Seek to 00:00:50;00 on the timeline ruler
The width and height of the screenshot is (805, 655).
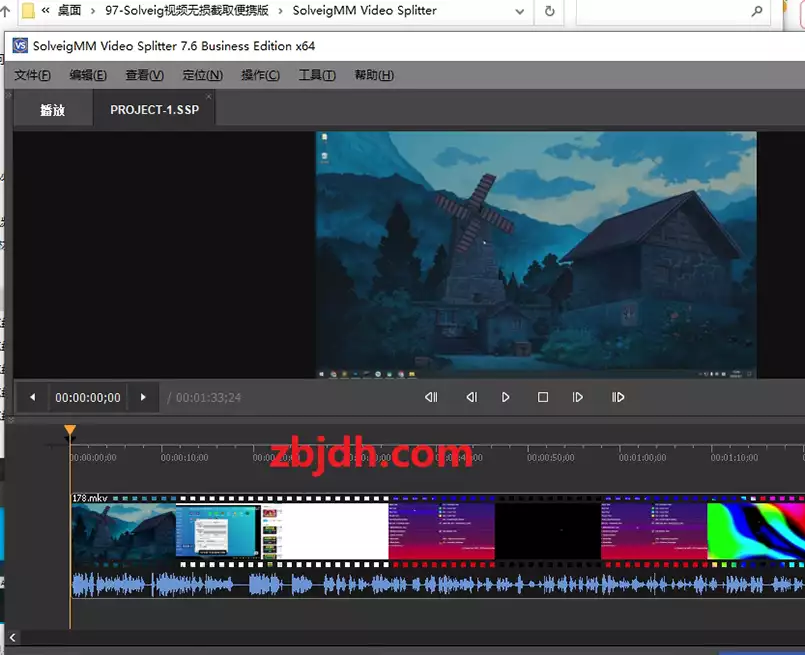coord(550,457)
